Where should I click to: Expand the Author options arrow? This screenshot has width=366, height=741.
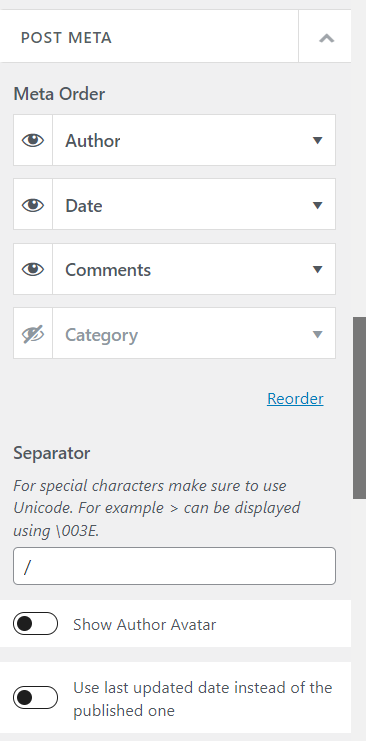[318, 140]
